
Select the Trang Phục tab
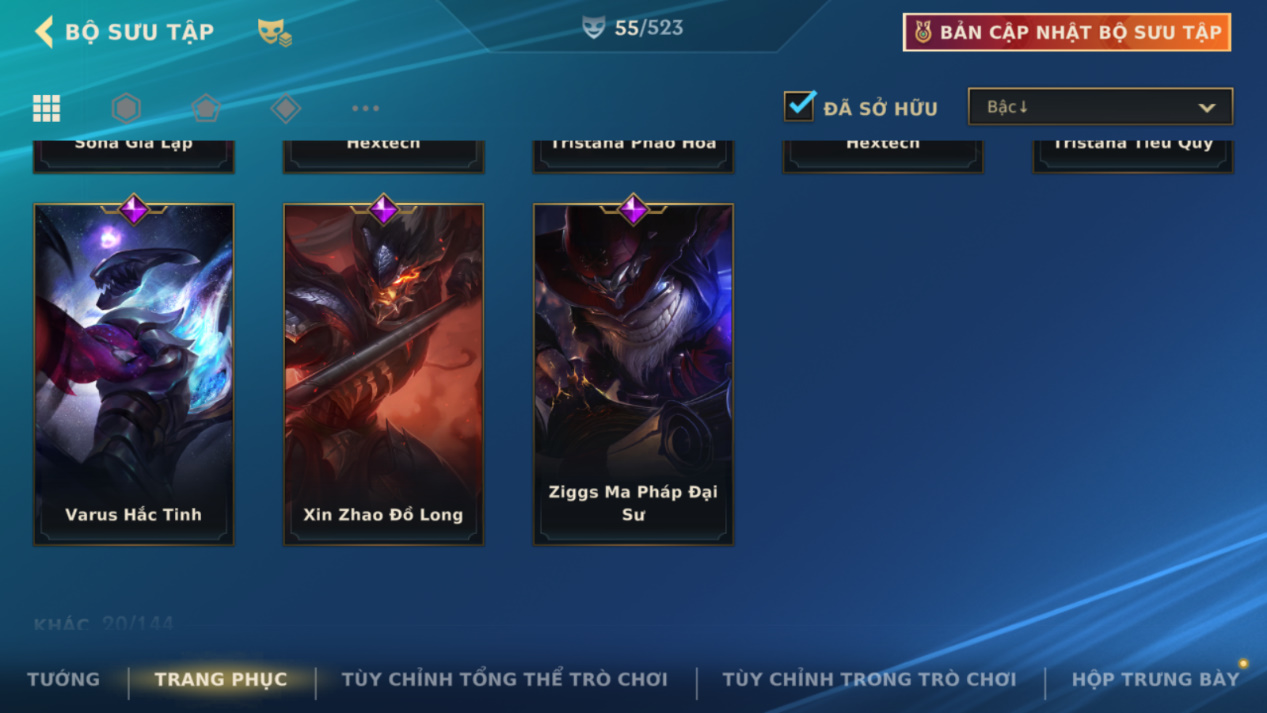tap(221, 679)
